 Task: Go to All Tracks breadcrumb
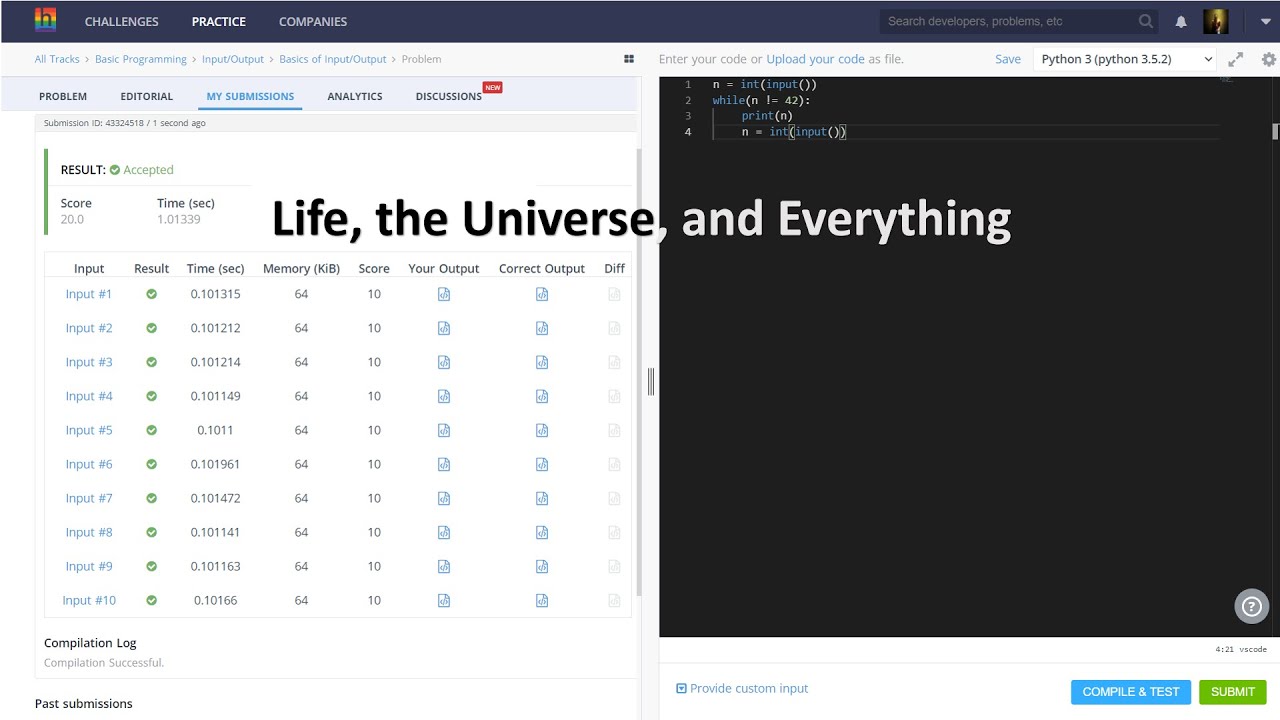(57, 59)
